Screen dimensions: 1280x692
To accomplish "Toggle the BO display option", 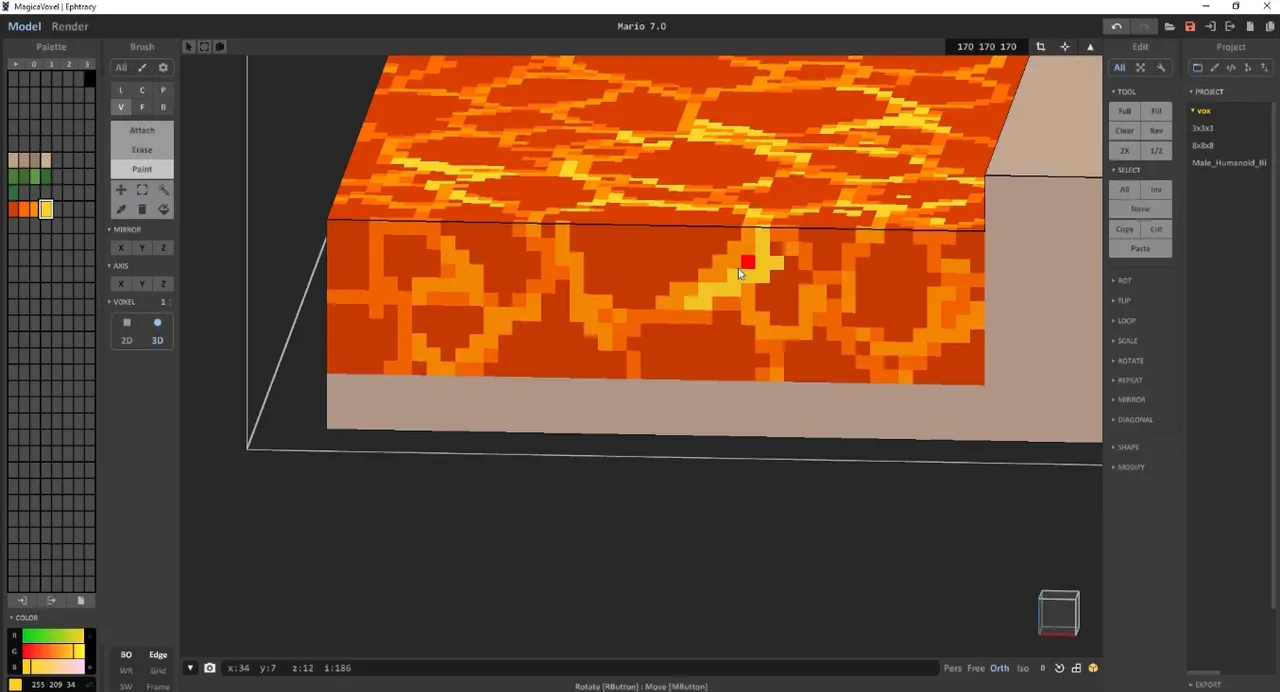I will [x=126, y=655].
